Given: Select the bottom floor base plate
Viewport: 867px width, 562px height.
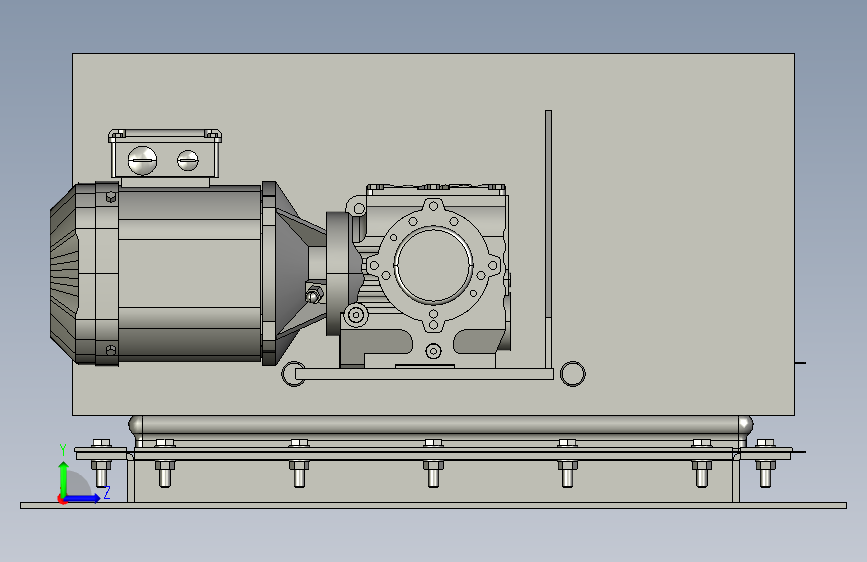Looking at the screenshot, I should pyautogui.click(x=433, y=506).
